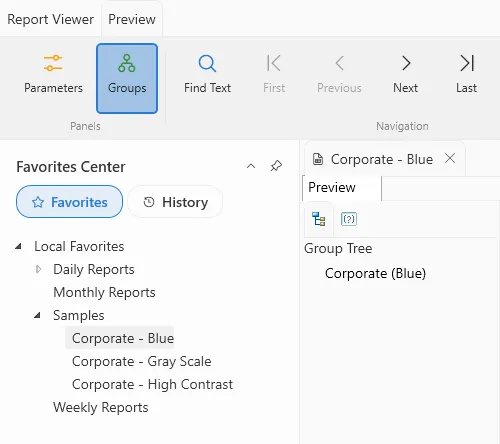This screenshot has width=500, height=444.
Task: Collapse the Favorites Center with chevron
Action: pos(251,166)
